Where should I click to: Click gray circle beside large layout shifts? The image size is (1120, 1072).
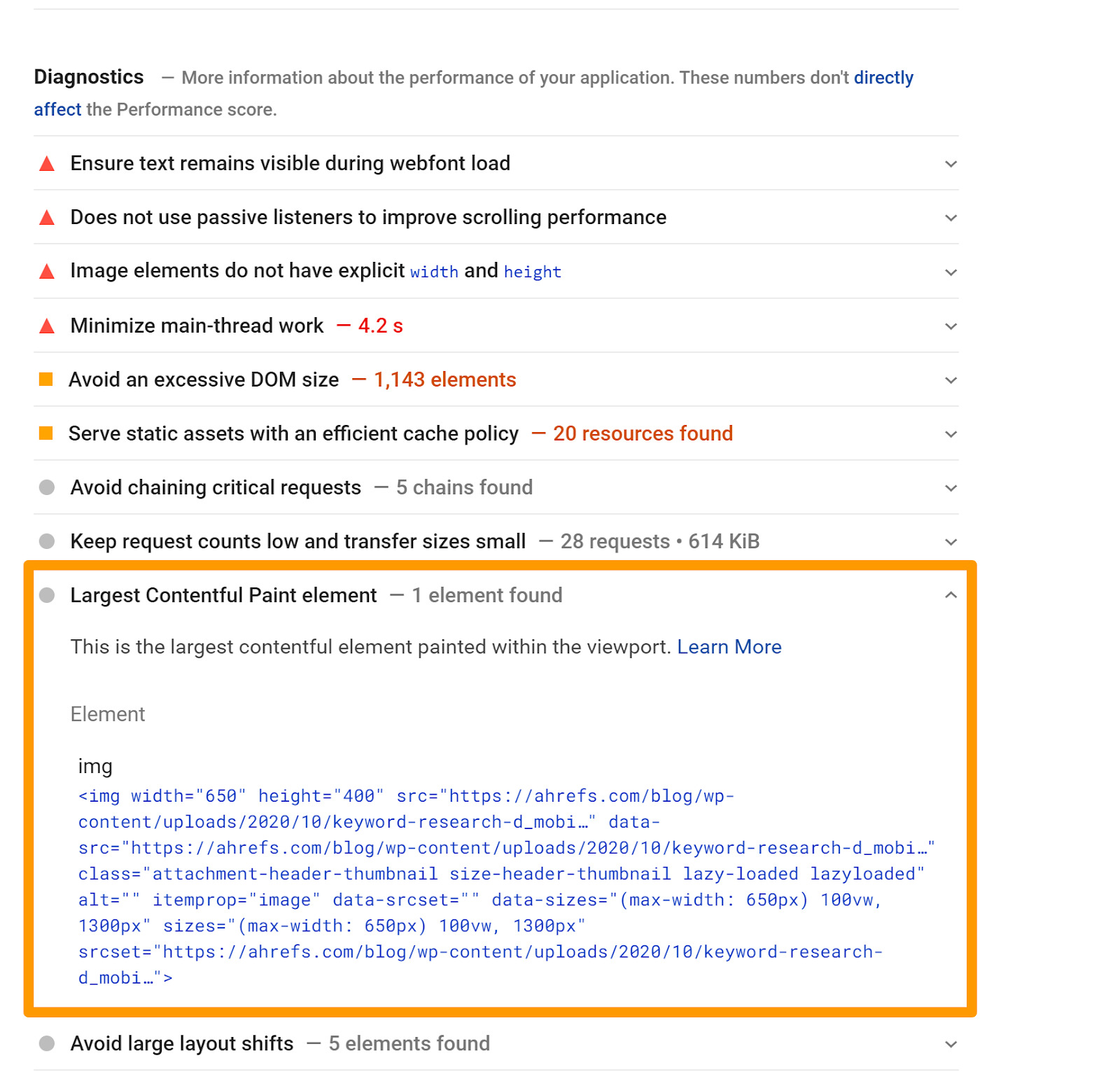point(47,1043)
